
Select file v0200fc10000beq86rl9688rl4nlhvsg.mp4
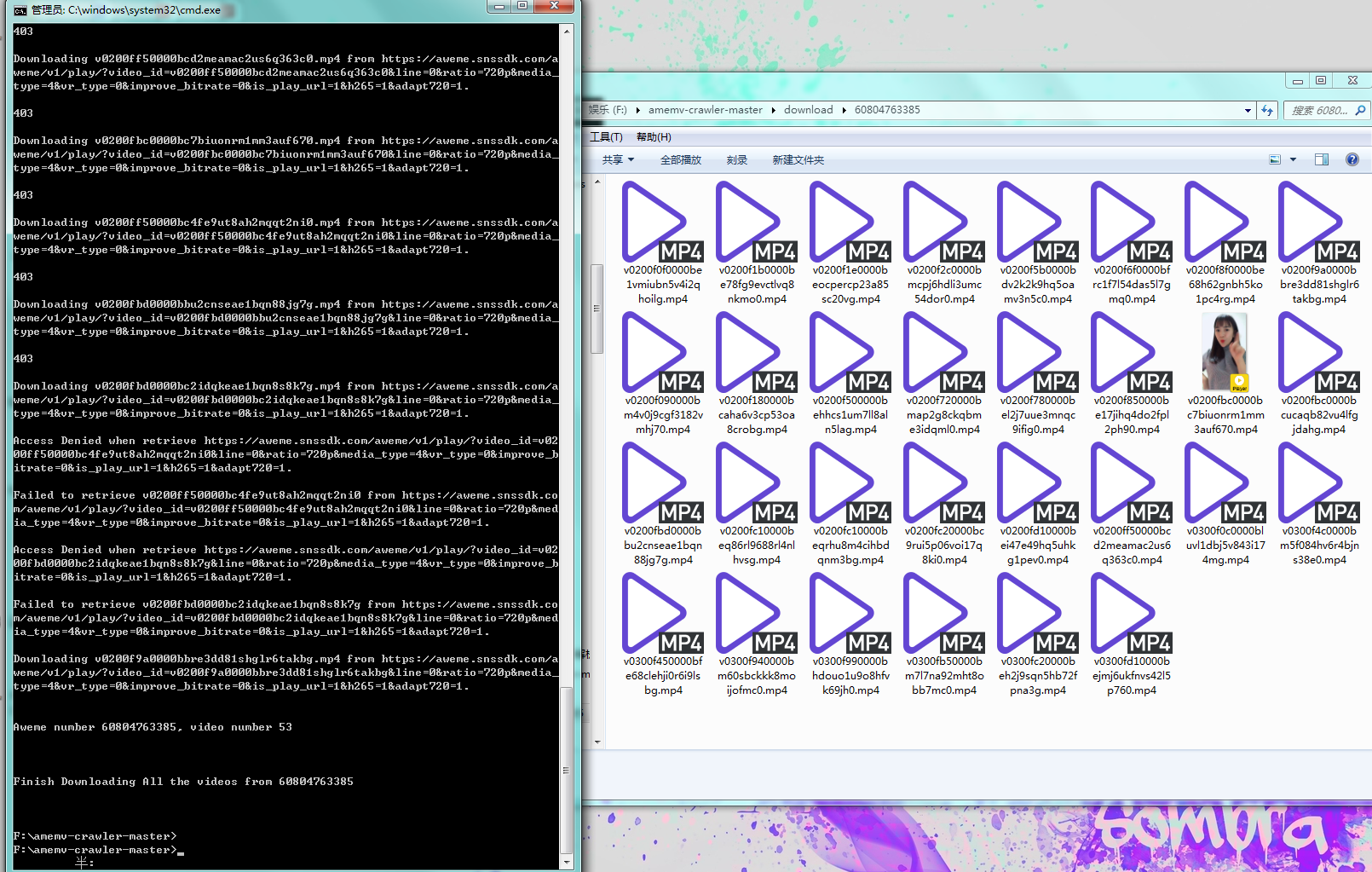(x=757, y=504)
